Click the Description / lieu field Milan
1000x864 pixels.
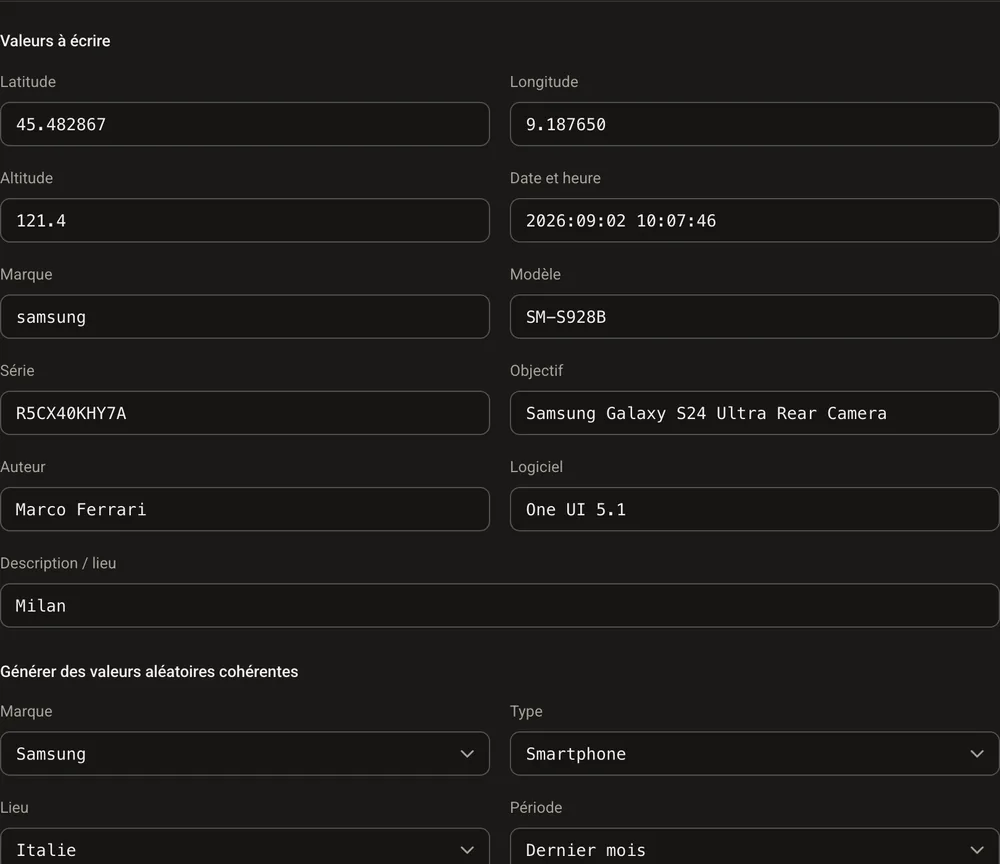(x=499, y=606)
